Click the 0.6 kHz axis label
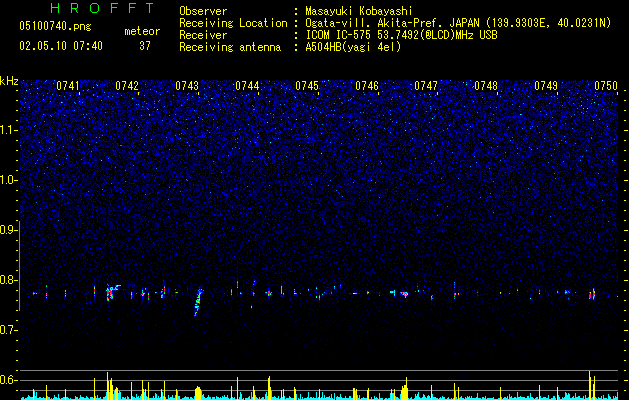This screenshot has width=629, height=400. tap(8, 380)
